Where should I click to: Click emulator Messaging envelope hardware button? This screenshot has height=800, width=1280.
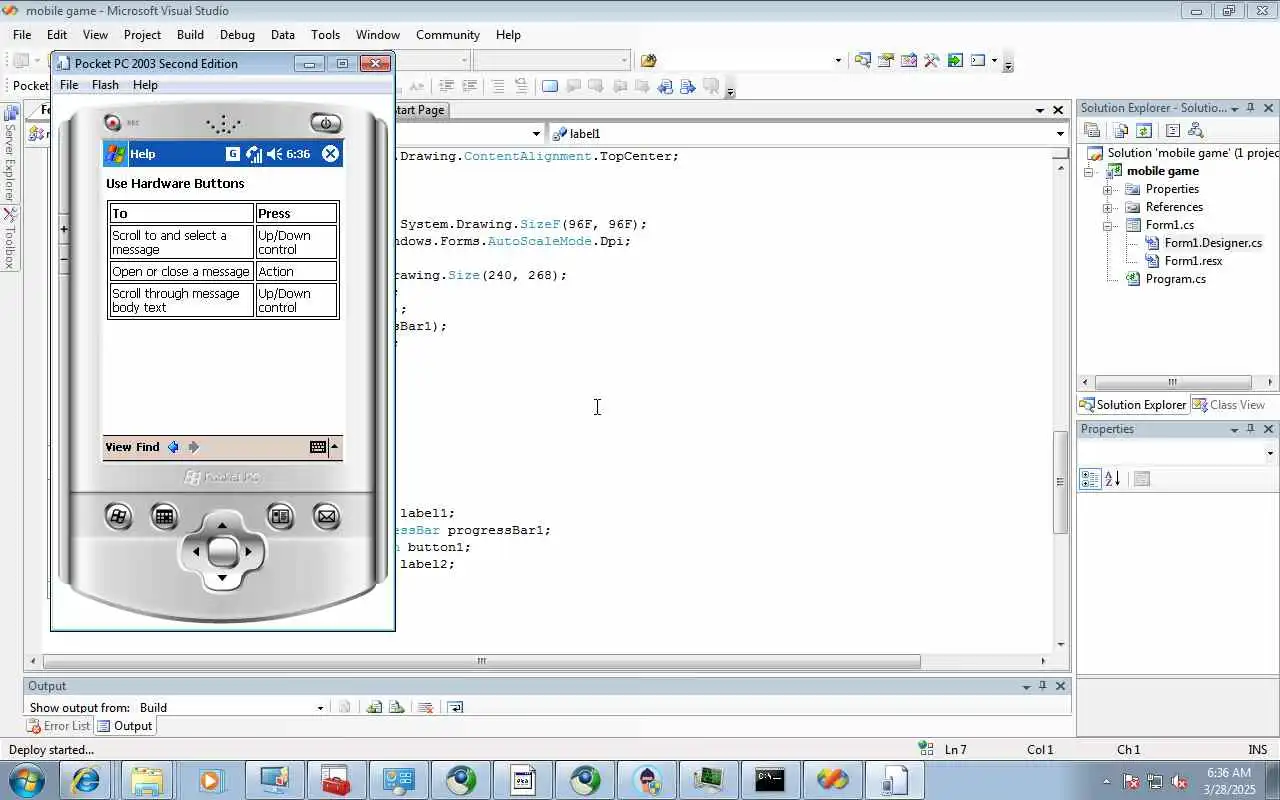[326, 516]
